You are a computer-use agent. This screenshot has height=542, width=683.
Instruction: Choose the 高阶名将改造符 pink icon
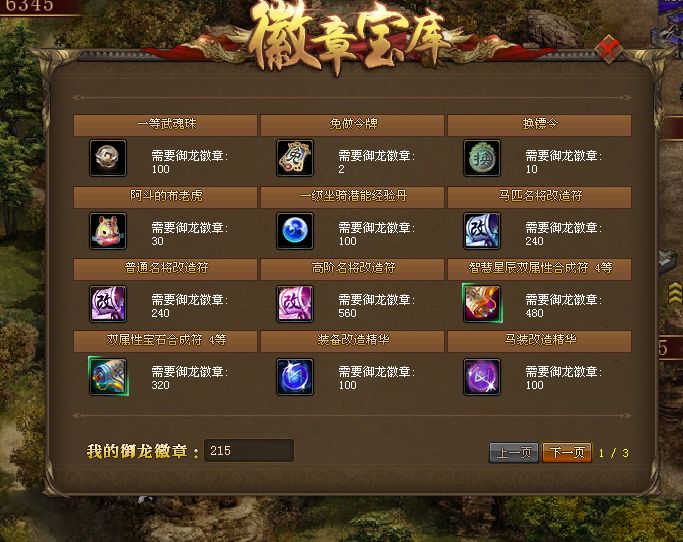pos(295,304)
